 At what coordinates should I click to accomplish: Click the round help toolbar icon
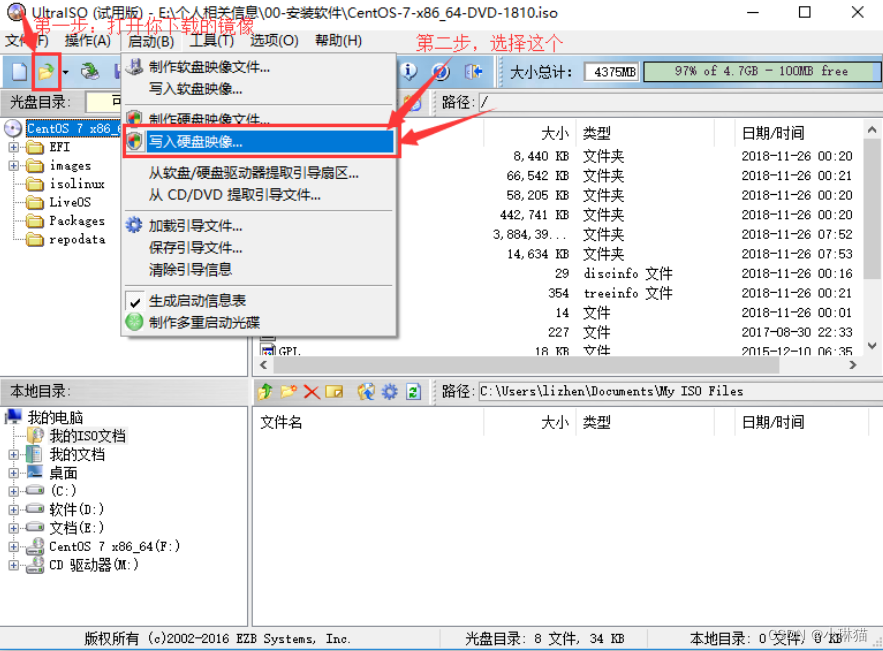pyautogui.click(x=440, y=72)
